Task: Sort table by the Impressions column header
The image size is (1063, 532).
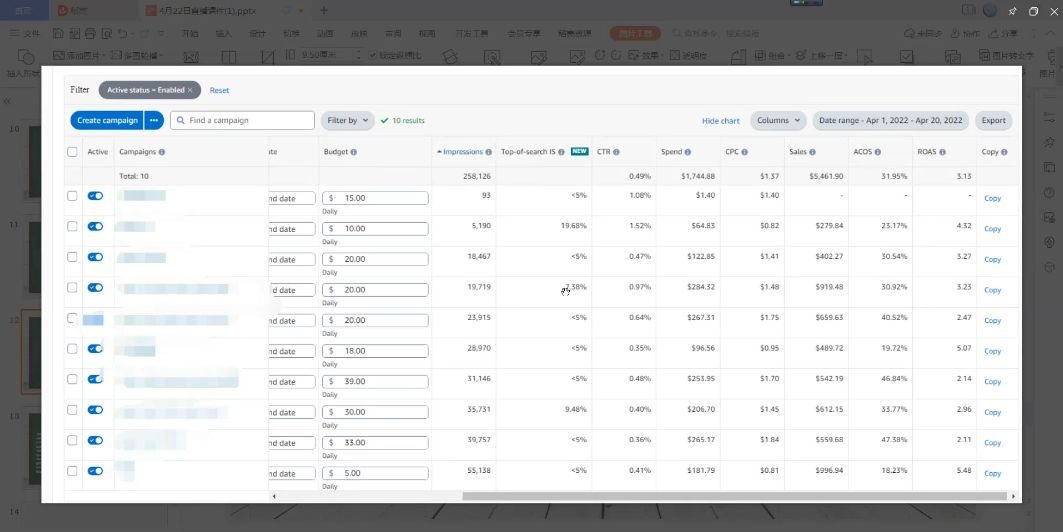Action: (x=460, y=152)
